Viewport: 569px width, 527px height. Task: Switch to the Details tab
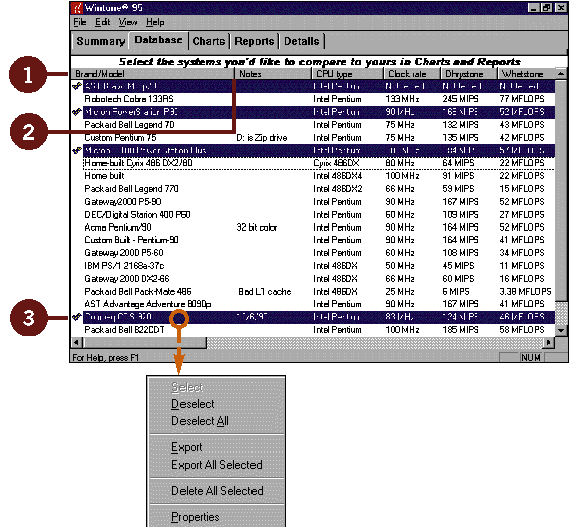[302, 41]
